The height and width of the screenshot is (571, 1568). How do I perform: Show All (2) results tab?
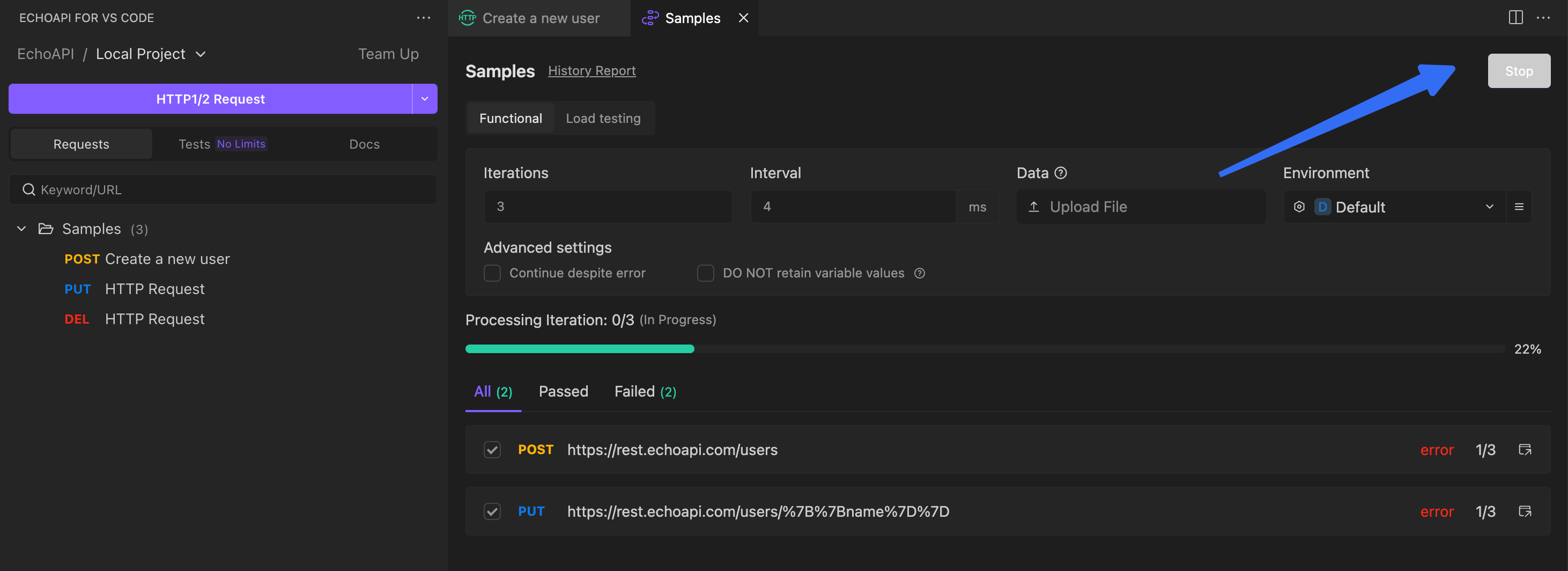[x=493, y=391]
